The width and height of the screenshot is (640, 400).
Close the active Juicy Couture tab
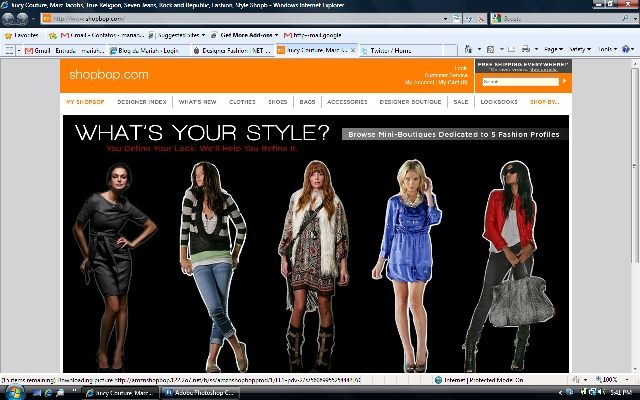353,50
